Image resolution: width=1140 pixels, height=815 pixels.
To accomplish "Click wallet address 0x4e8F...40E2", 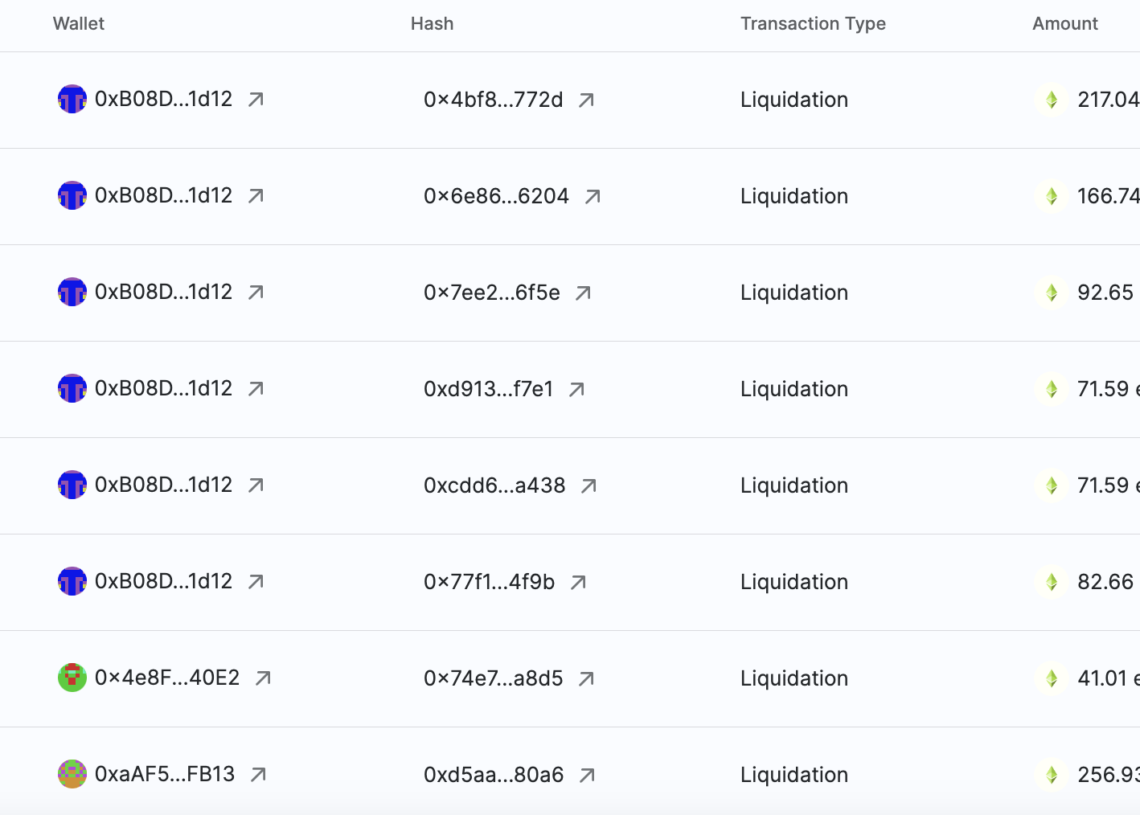I will [167, 678].
